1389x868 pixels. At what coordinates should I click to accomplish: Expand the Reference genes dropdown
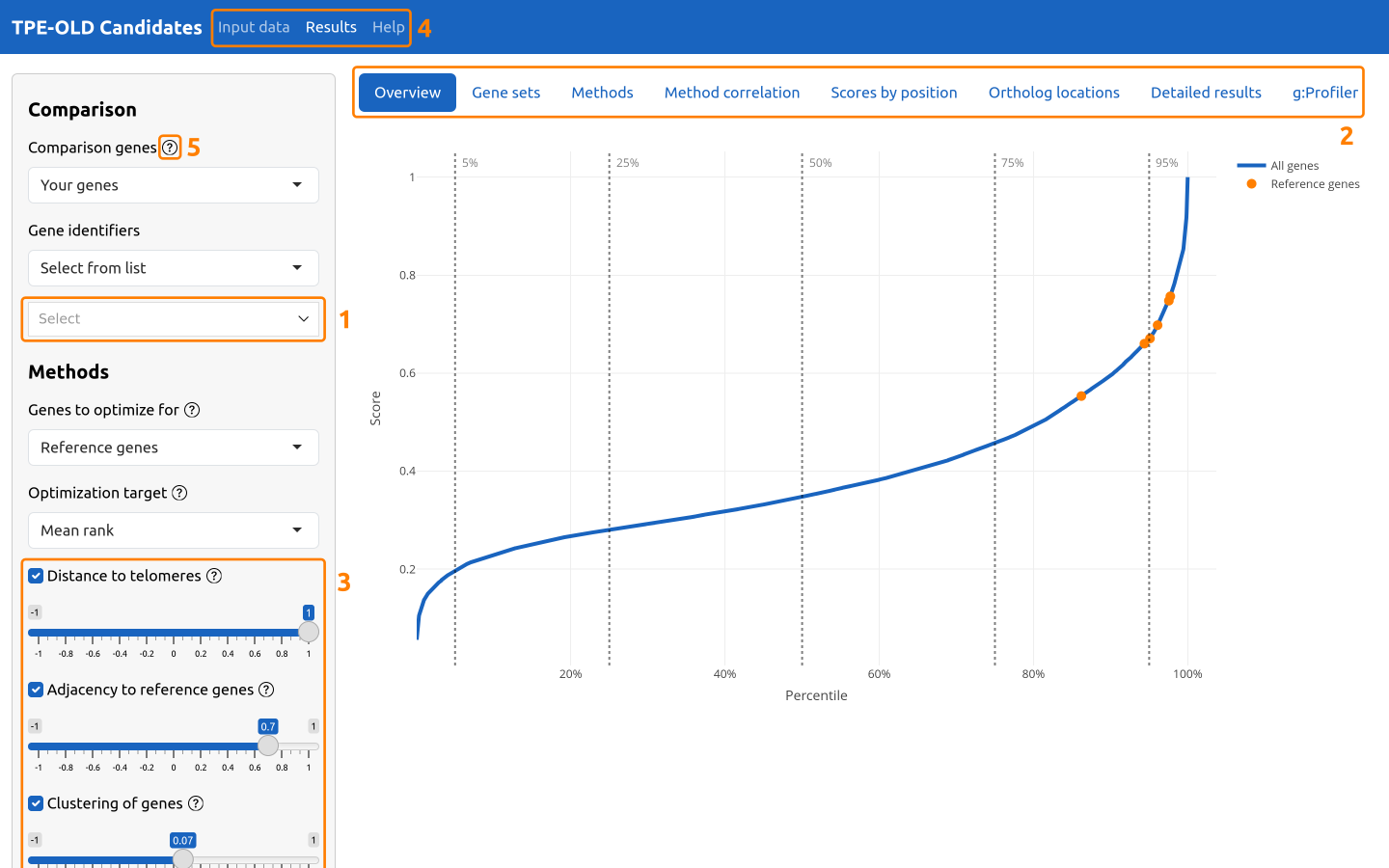(173, 448)
